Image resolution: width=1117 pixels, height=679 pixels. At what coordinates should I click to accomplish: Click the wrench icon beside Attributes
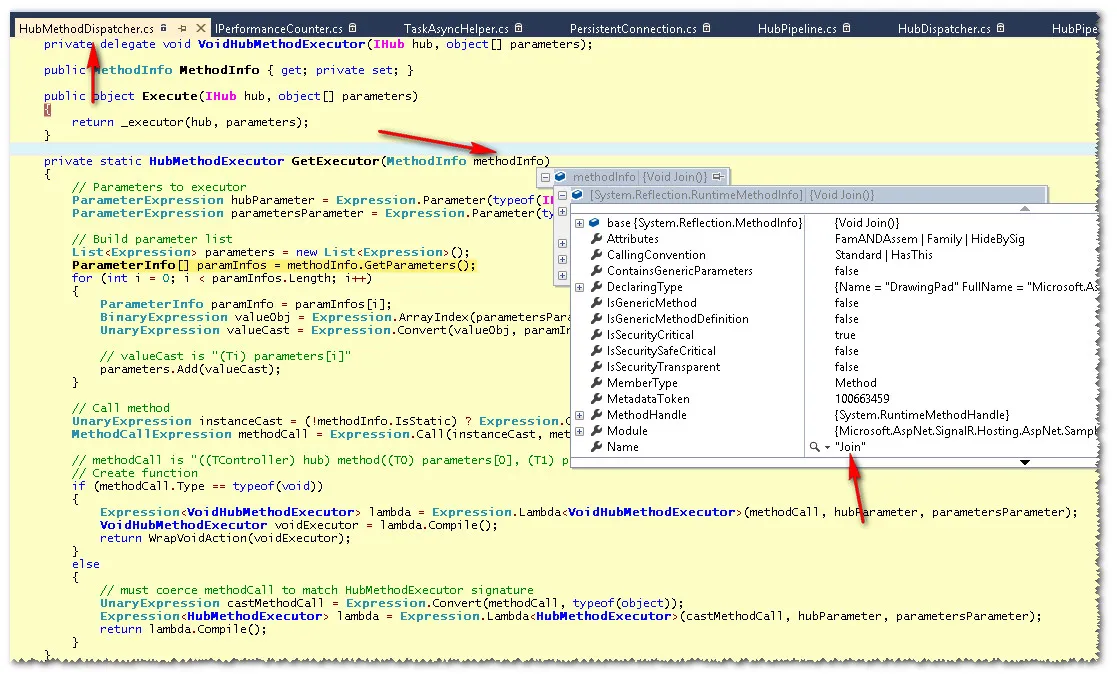(596, 239)
